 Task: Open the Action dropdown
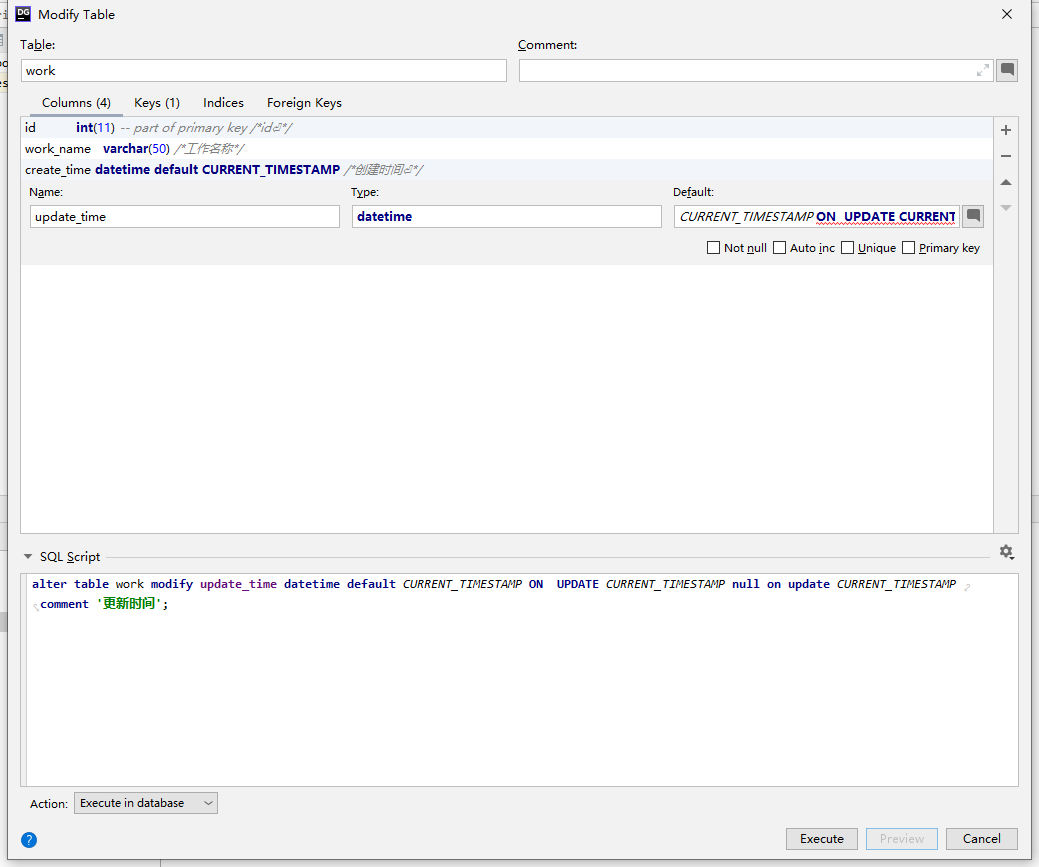(145, 803)
